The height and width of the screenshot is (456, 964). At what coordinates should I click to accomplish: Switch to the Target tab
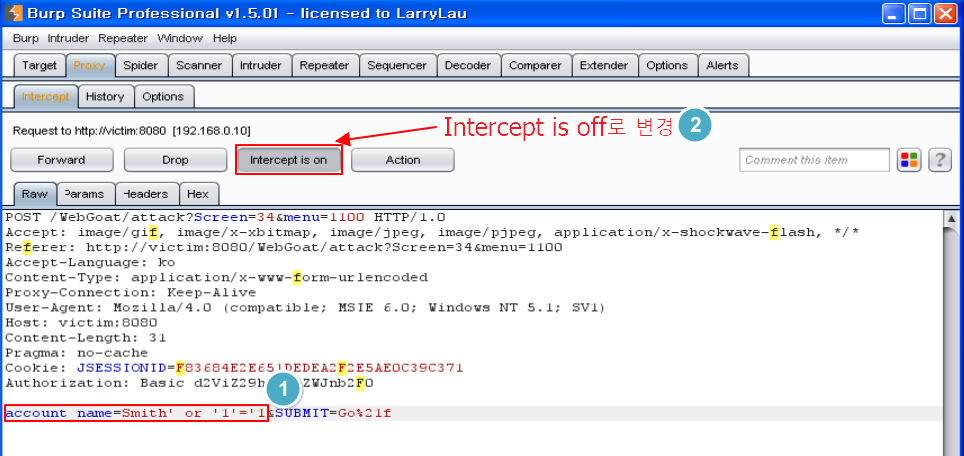pos(39,65)
